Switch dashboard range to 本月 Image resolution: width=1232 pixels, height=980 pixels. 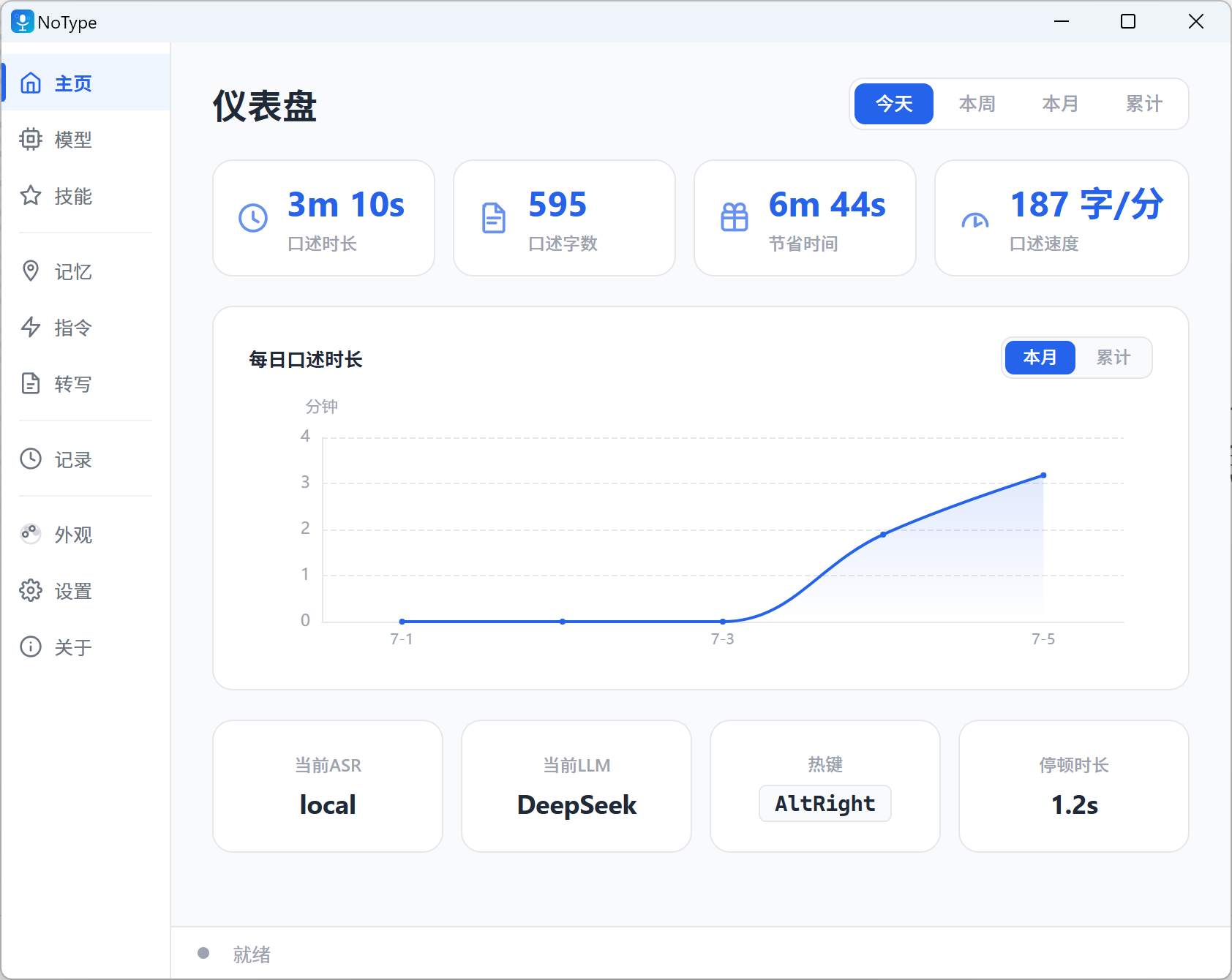click(1061, 104)
